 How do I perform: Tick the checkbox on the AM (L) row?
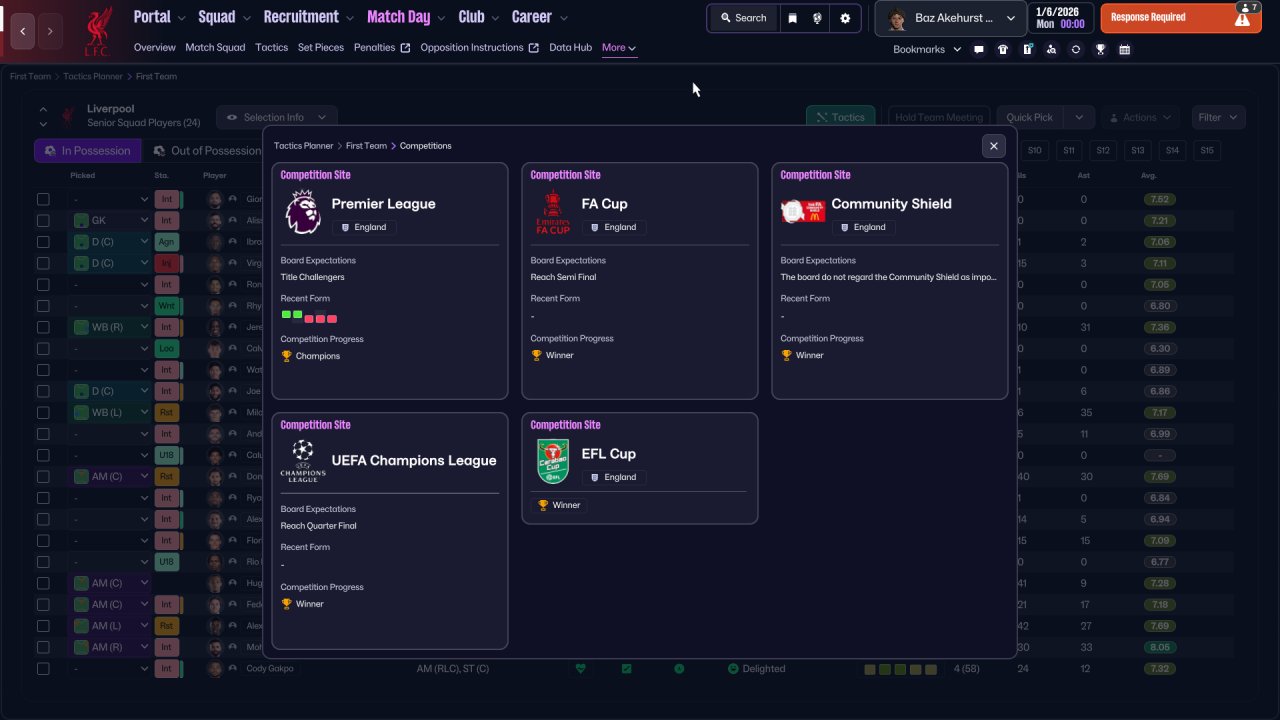[43, 626]
